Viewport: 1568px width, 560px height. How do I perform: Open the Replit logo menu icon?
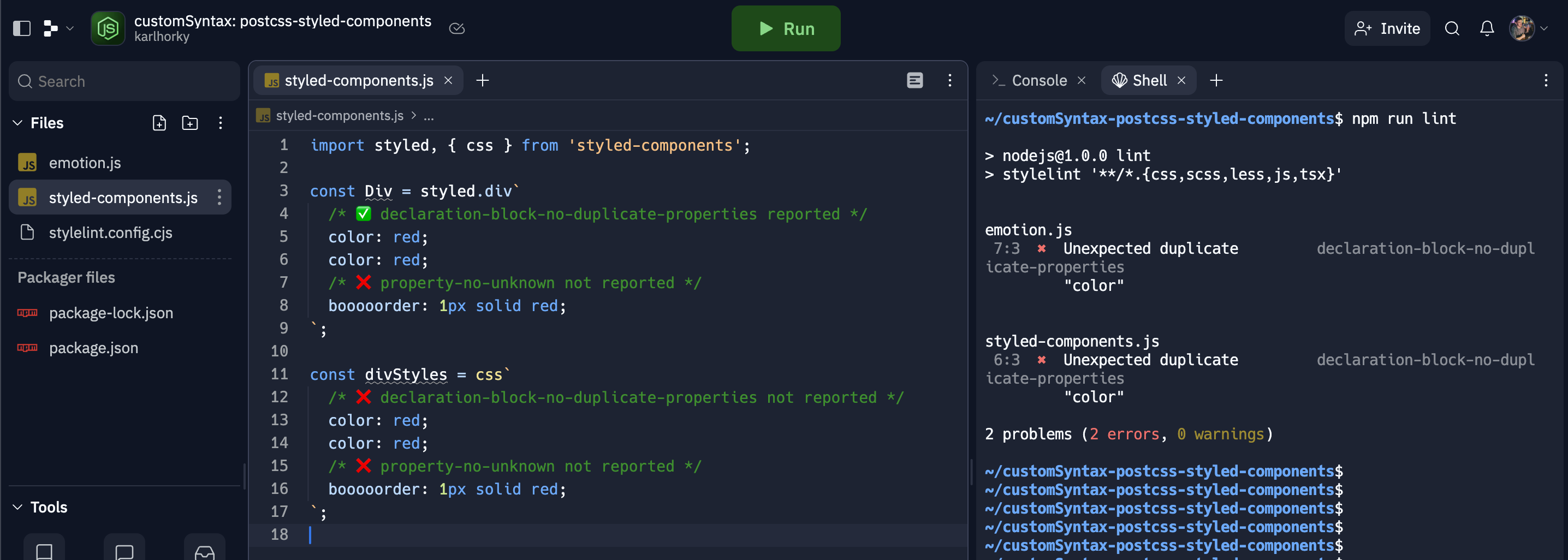pos(51,28)
